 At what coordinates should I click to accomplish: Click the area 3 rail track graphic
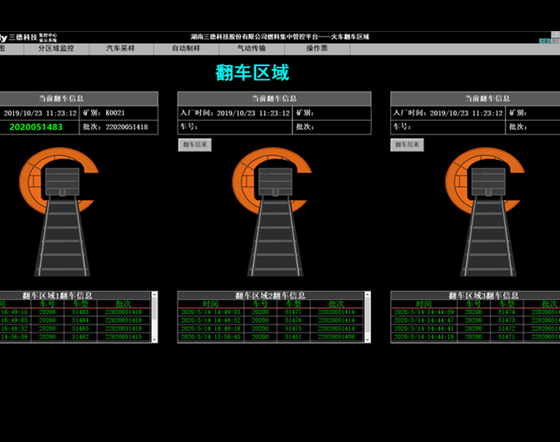pos(488,236)
